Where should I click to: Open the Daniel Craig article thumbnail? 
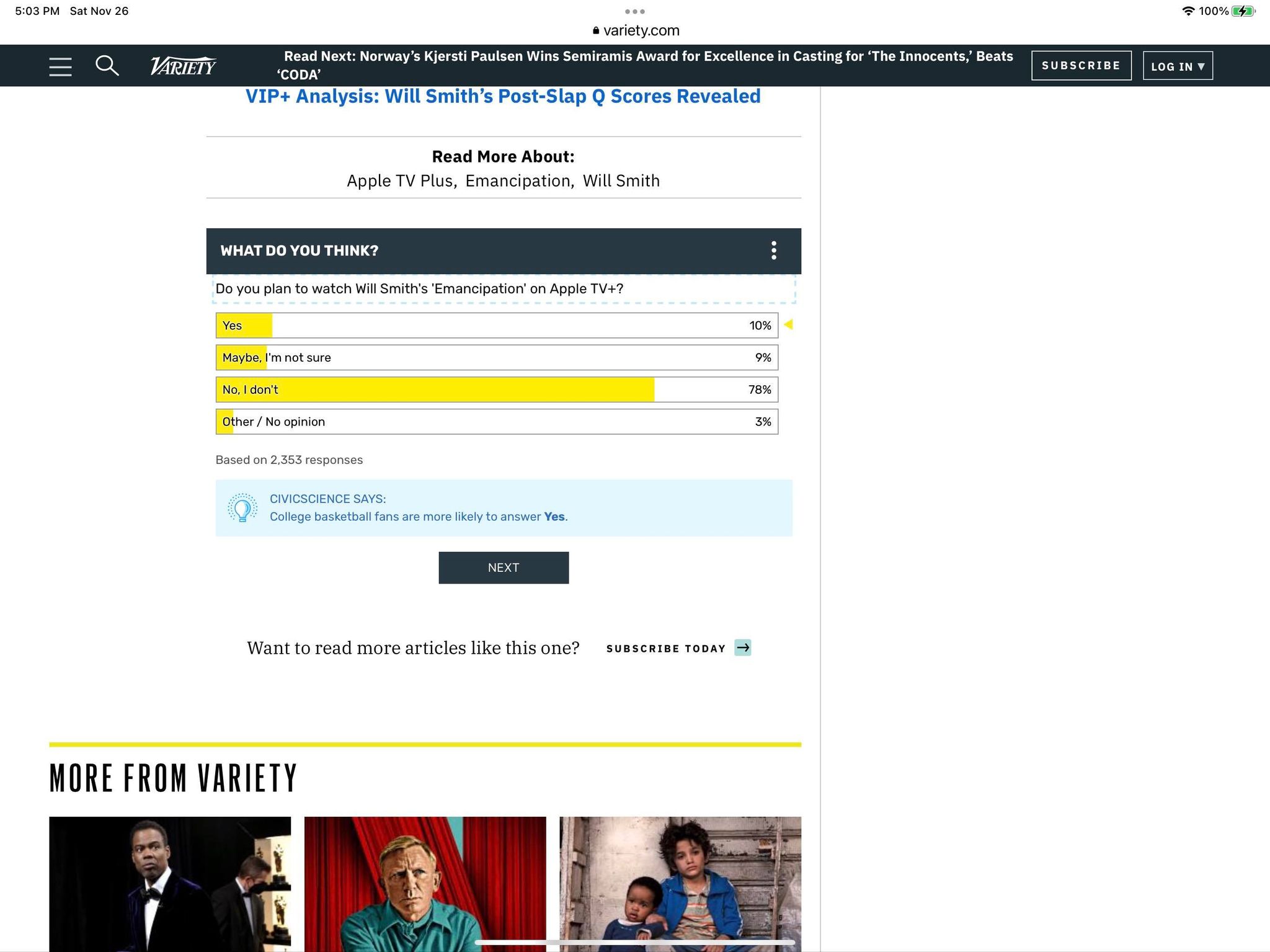(425, 884)
